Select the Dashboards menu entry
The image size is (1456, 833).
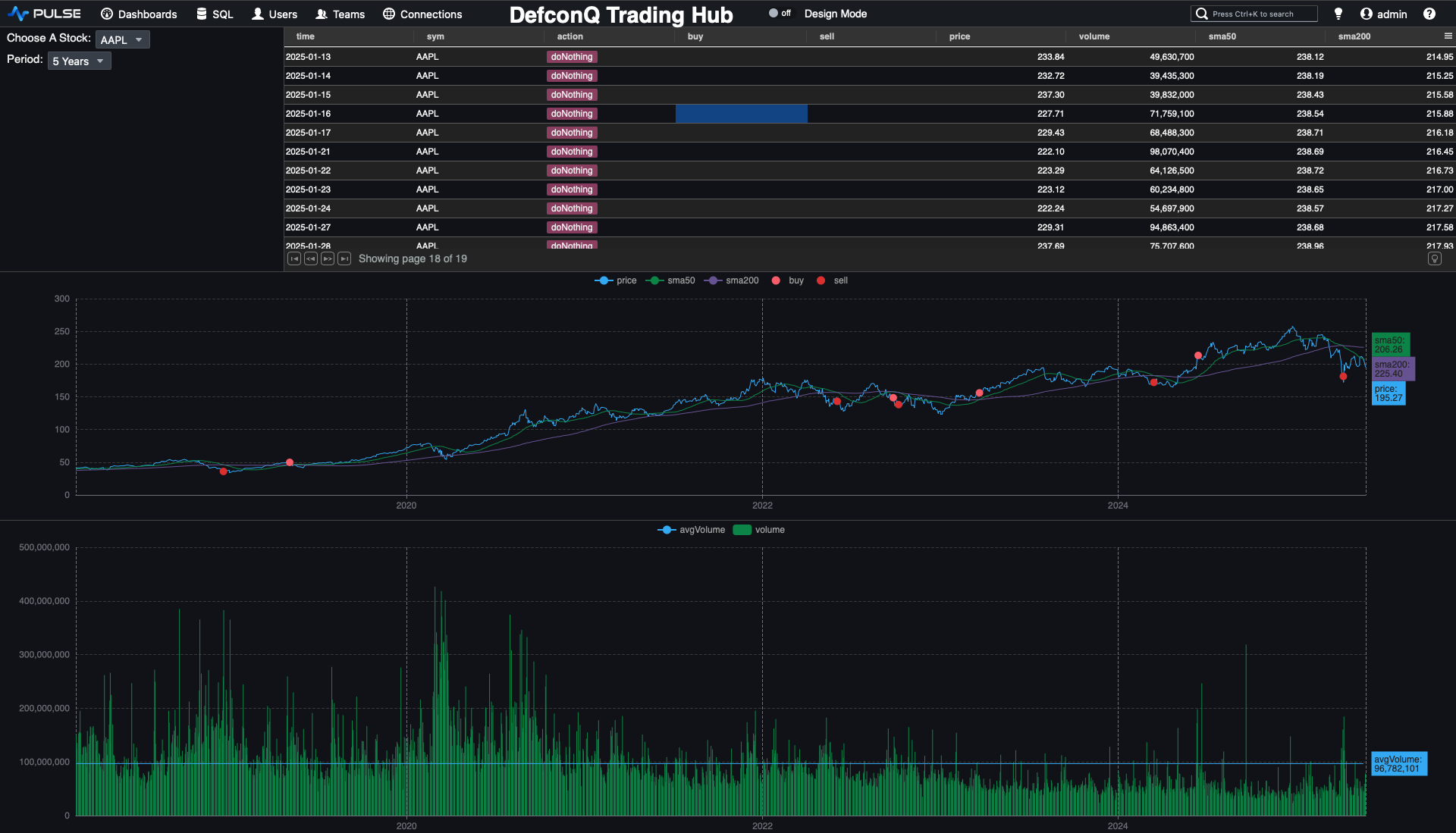(x=140, y=14)
